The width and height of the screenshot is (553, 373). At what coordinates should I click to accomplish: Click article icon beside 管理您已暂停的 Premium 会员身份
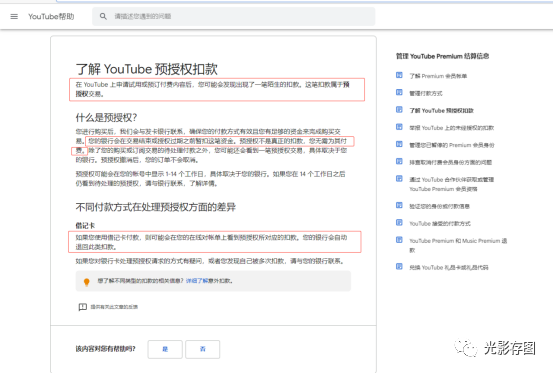[x=399, y=144]
